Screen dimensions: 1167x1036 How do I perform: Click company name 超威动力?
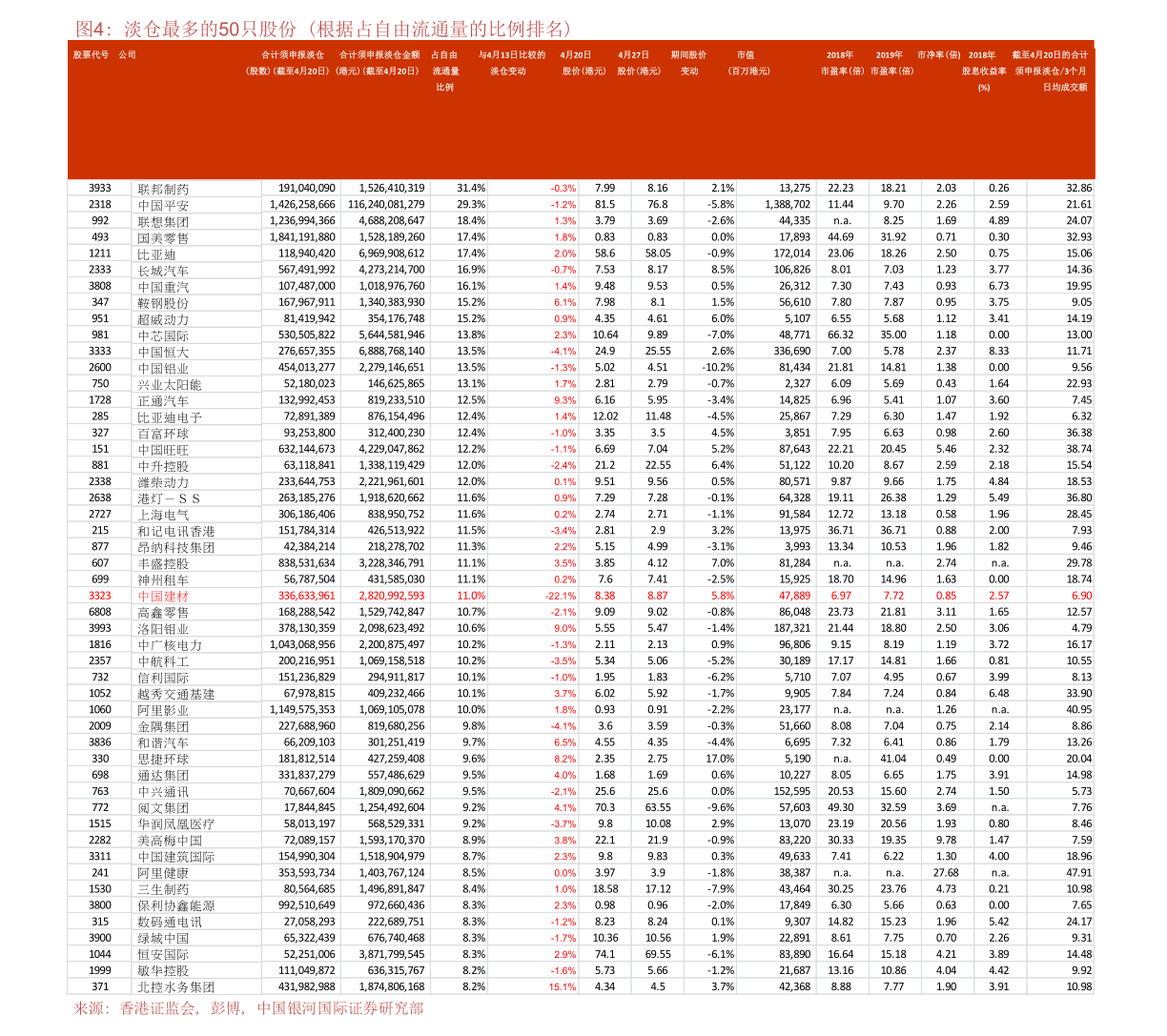tap(163, 319)
